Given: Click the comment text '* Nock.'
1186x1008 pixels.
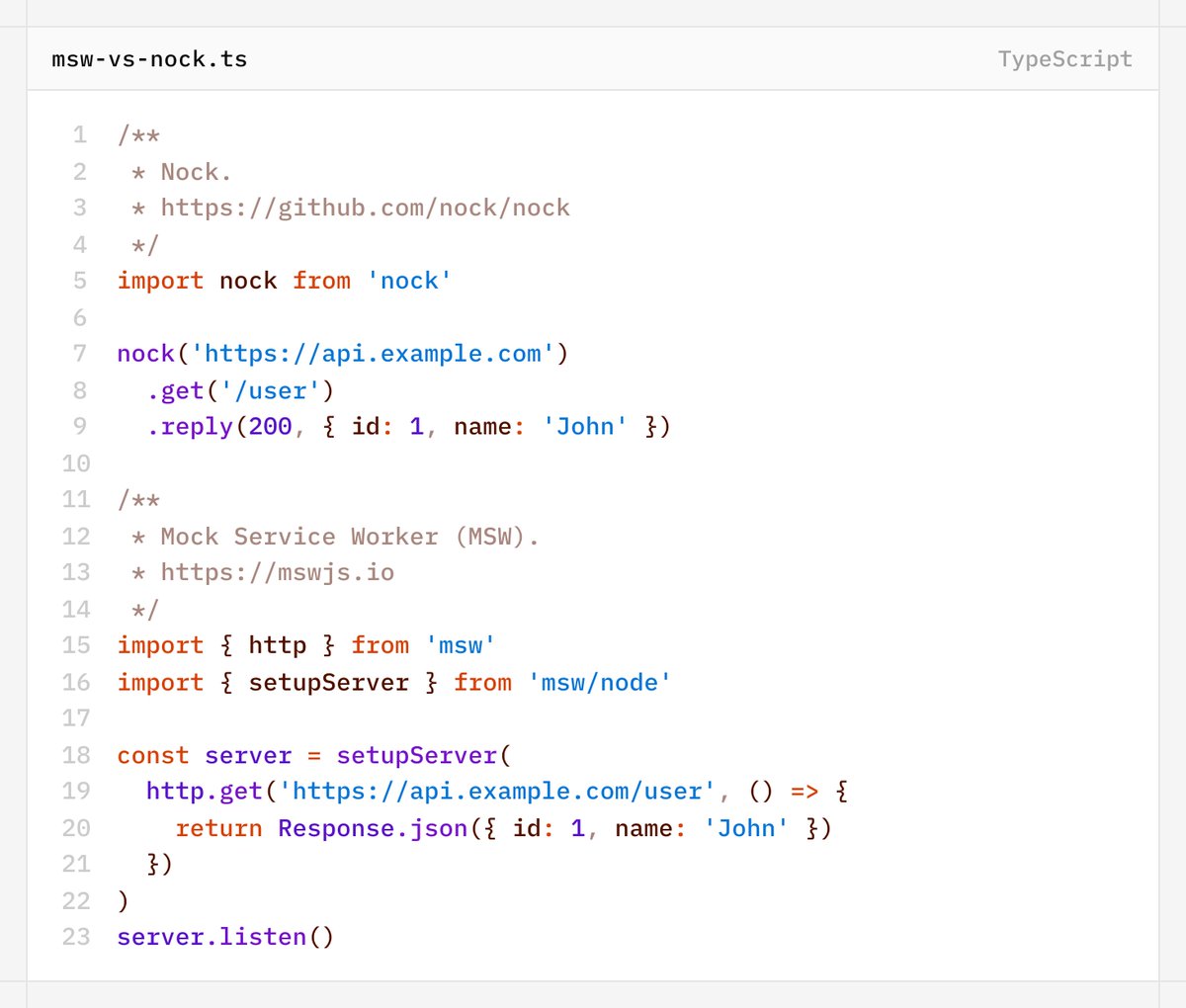Looking at the screenshot, I should click(182, 172).
